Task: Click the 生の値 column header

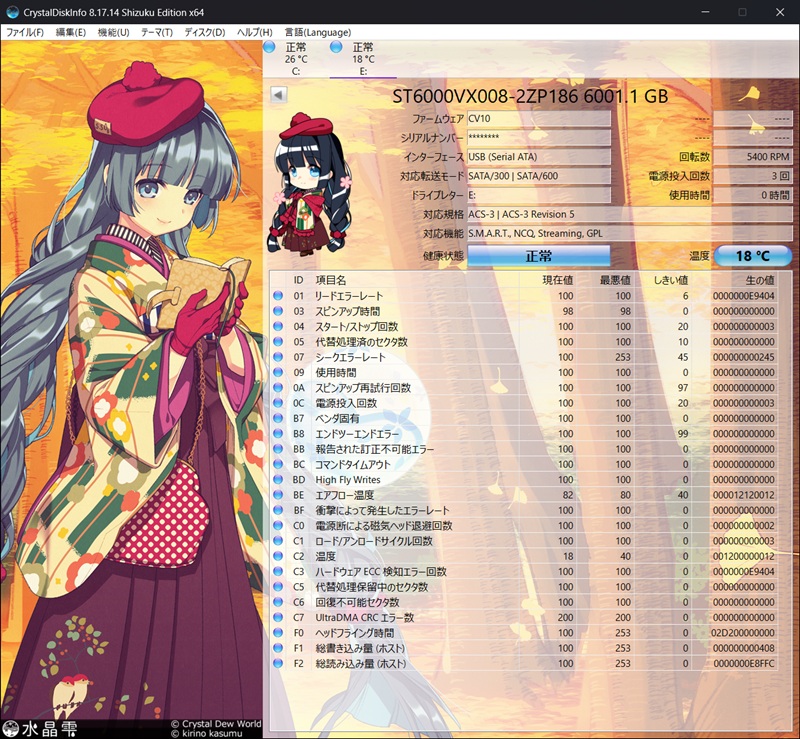Action: click(x=760, y=280)
